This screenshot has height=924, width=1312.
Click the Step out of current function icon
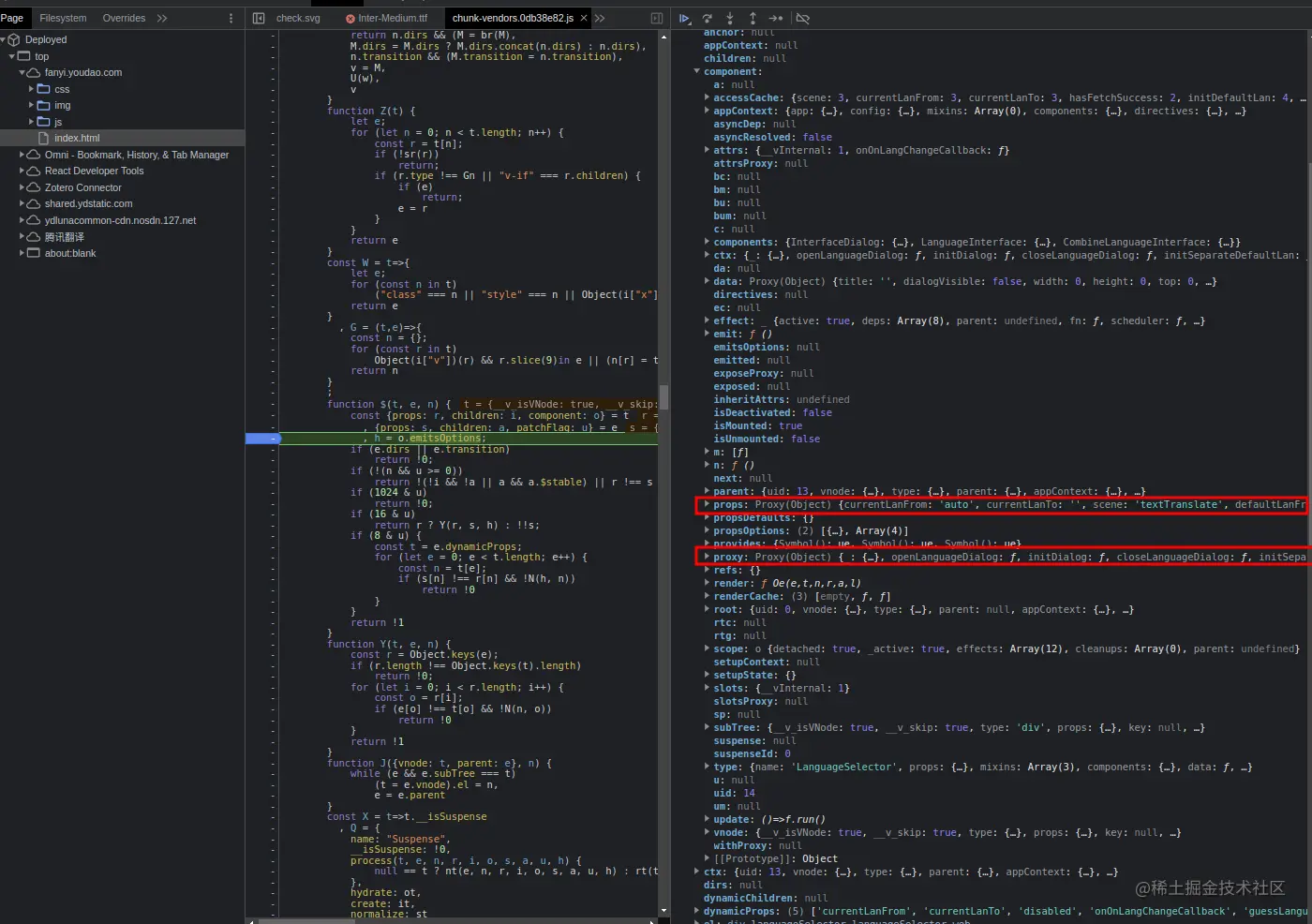(753, 18)
